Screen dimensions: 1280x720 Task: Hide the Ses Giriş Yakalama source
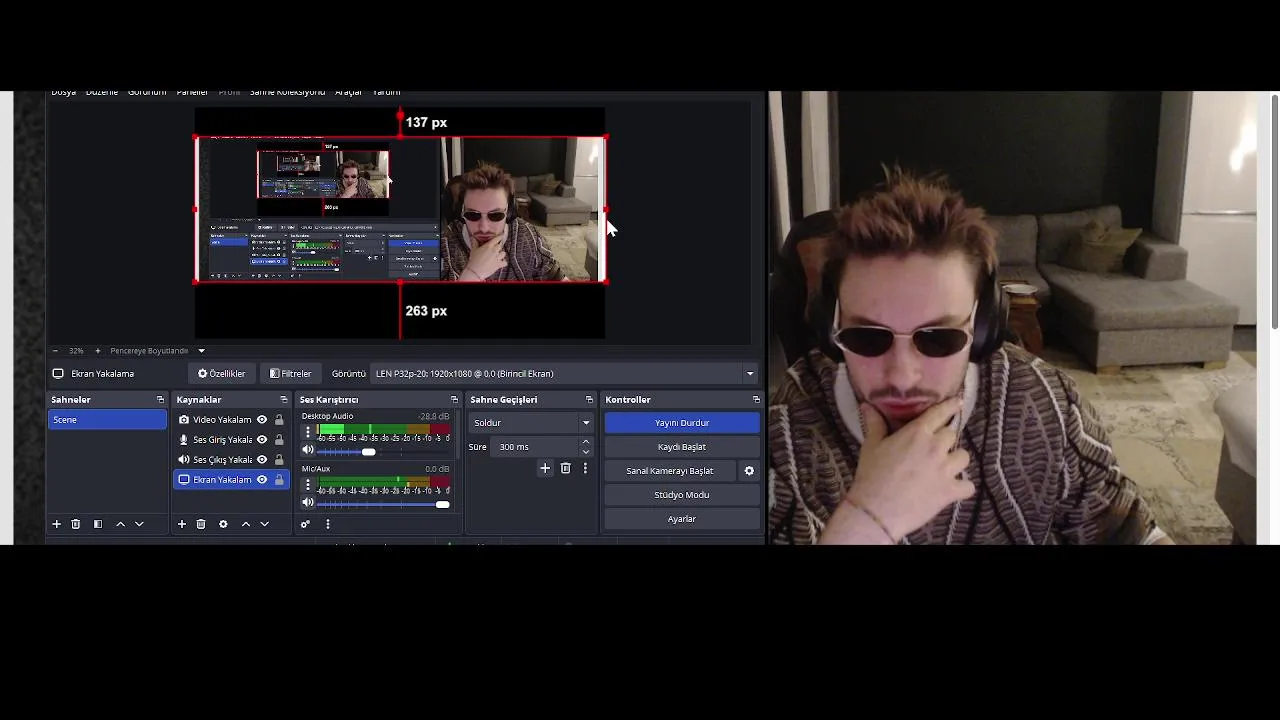262,440
